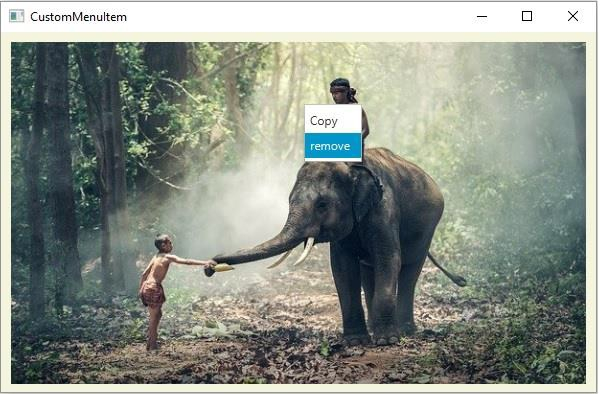The height and width of the screenshot is (394, 600).
Task: Select Copy from the context menu
Action: [x=333, y=120]
